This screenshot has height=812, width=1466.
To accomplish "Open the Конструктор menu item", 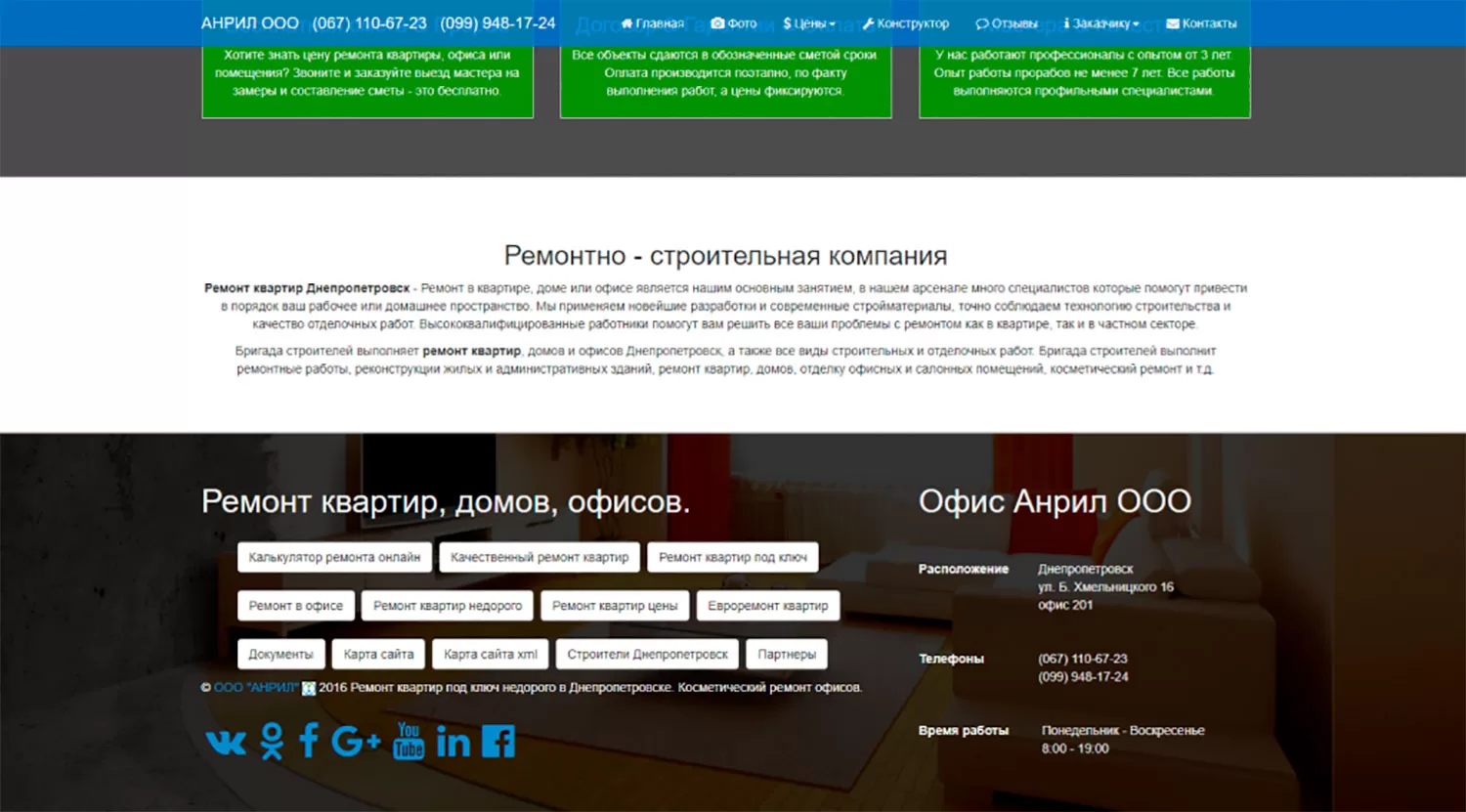I will 906,23.
